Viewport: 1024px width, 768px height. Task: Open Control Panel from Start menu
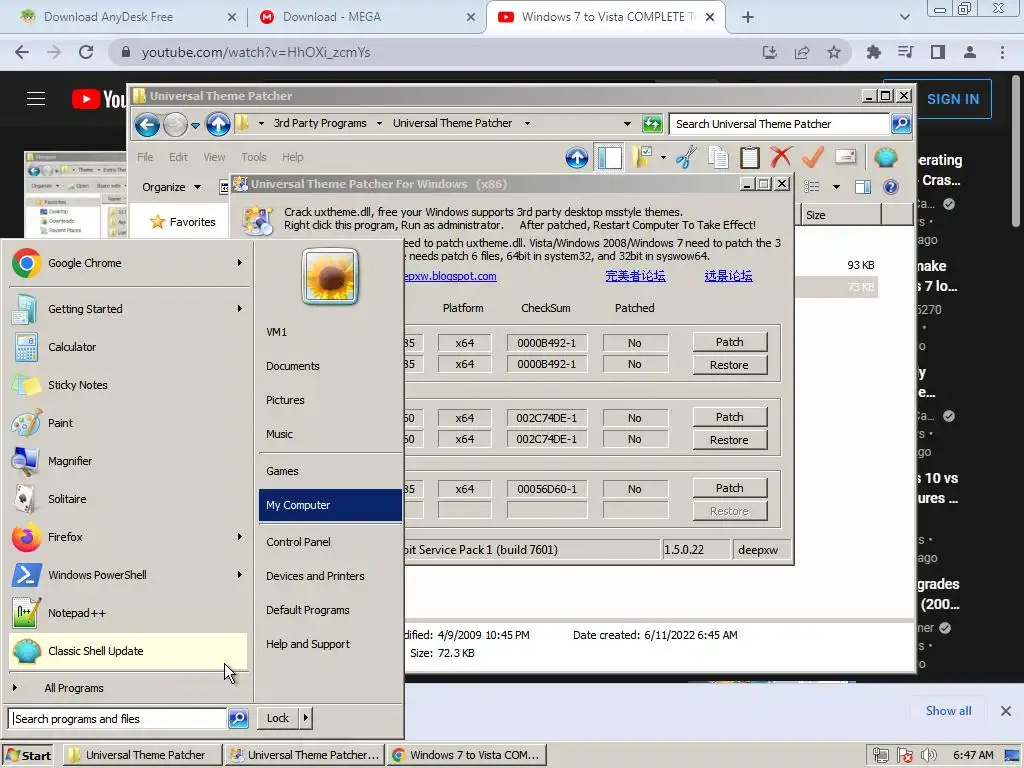tap(330, 542)
